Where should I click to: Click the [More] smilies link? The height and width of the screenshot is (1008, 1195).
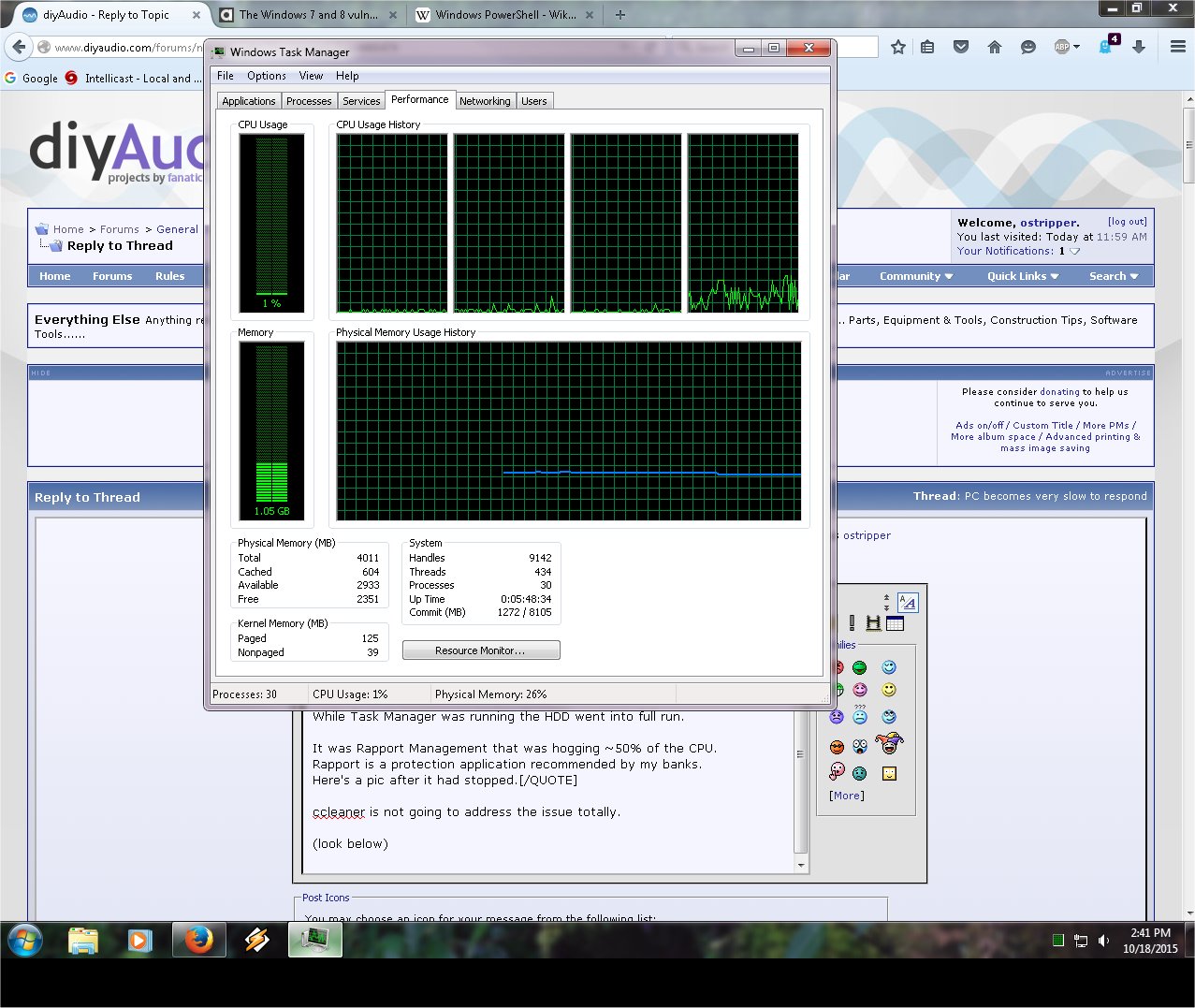tap(847, 796)
